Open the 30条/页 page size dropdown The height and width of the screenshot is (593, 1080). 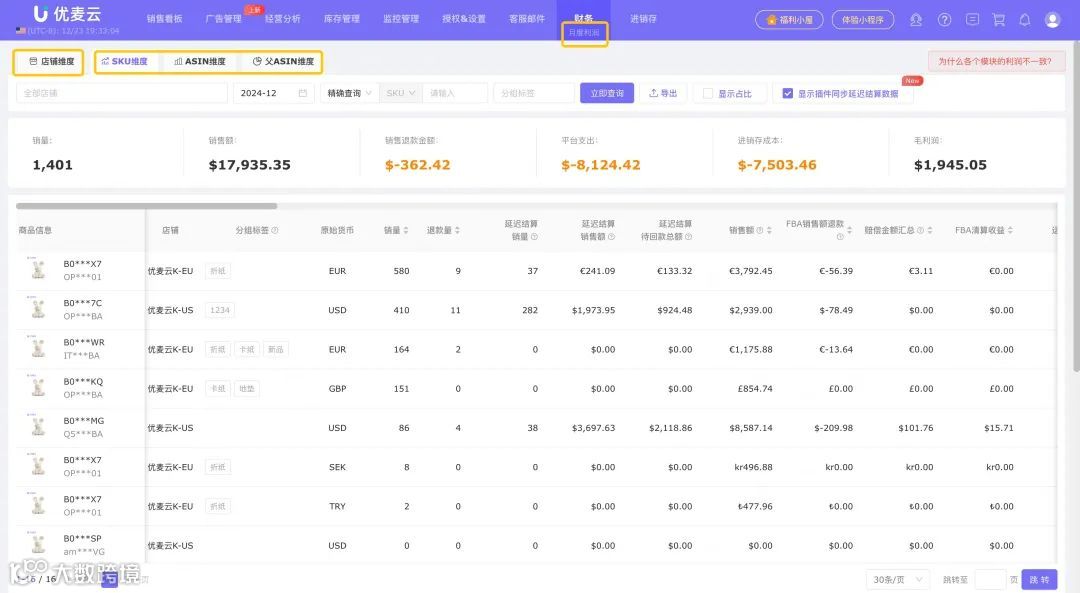click(897, 579)
